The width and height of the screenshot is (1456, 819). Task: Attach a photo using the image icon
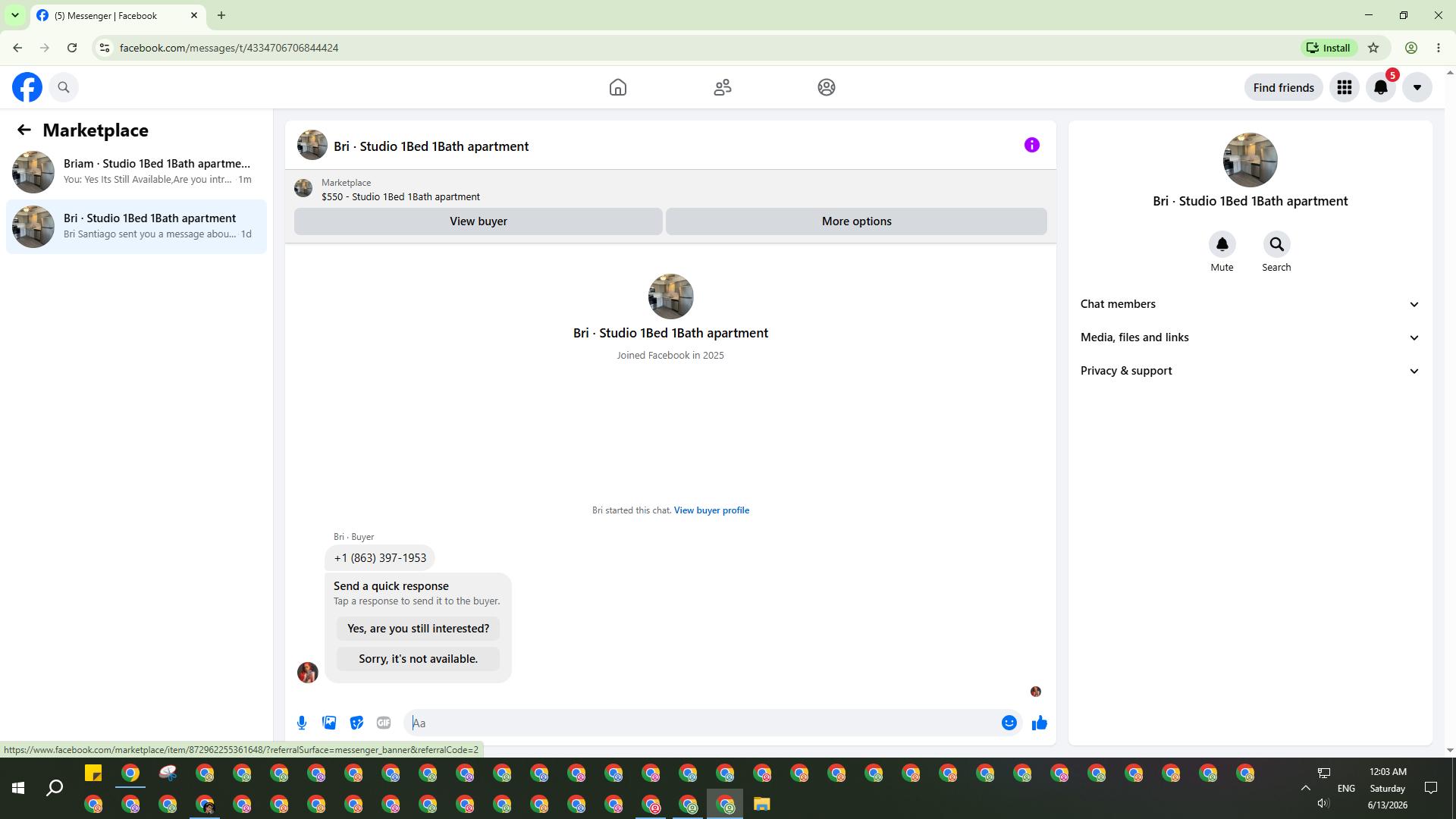(329, 723)
